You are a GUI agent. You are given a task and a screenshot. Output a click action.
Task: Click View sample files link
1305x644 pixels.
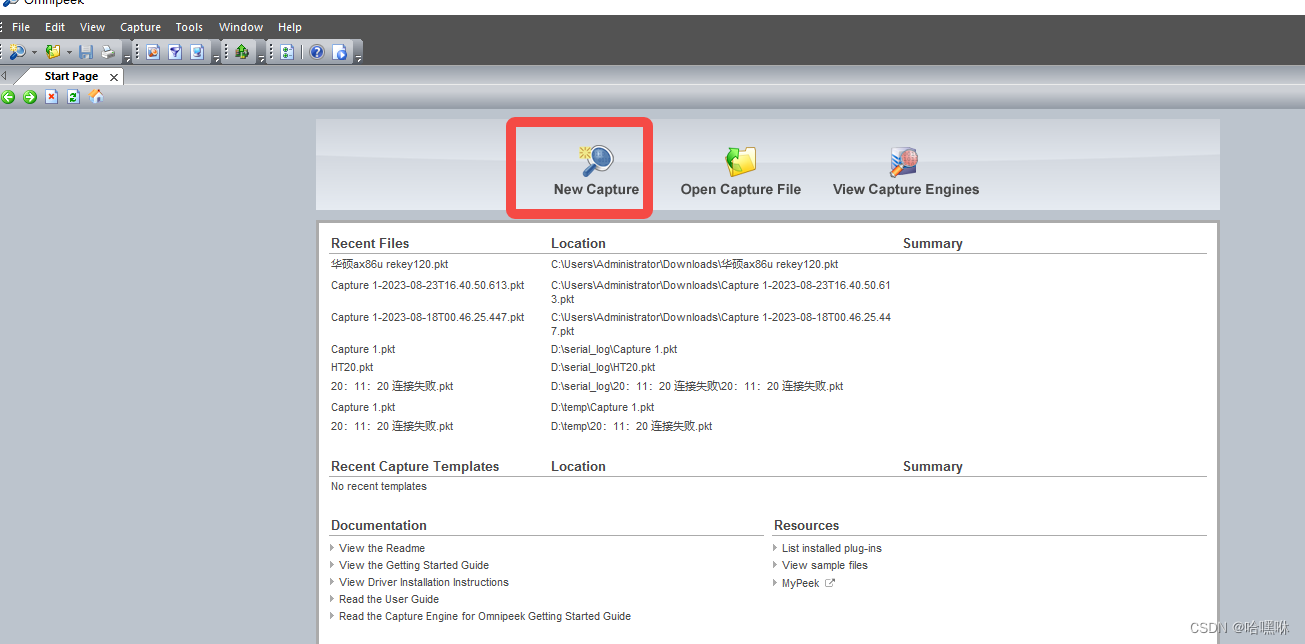(825, 565)
